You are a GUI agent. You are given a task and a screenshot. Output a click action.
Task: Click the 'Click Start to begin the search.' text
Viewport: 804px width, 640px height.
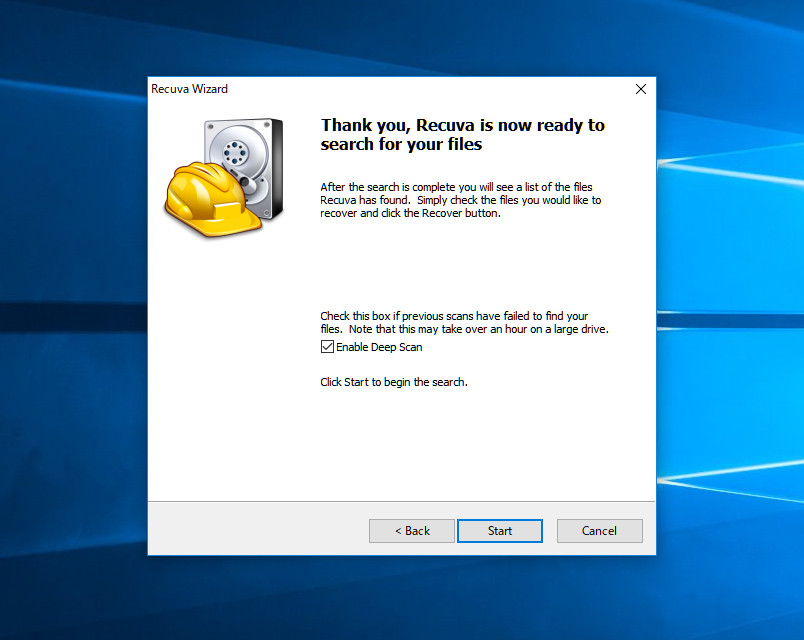pyautogui.click(x=394, y=382)
